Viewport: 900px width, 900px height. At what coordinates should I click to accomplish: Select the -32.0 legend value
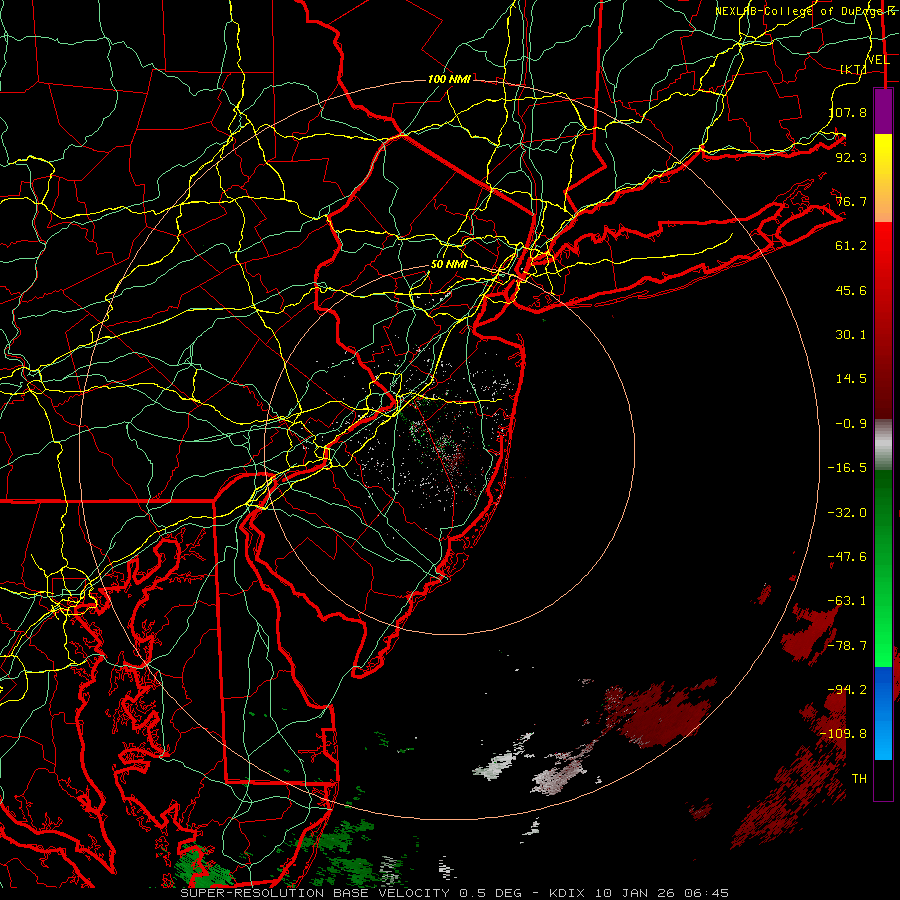pyautogui.click(x=847, y=513)
